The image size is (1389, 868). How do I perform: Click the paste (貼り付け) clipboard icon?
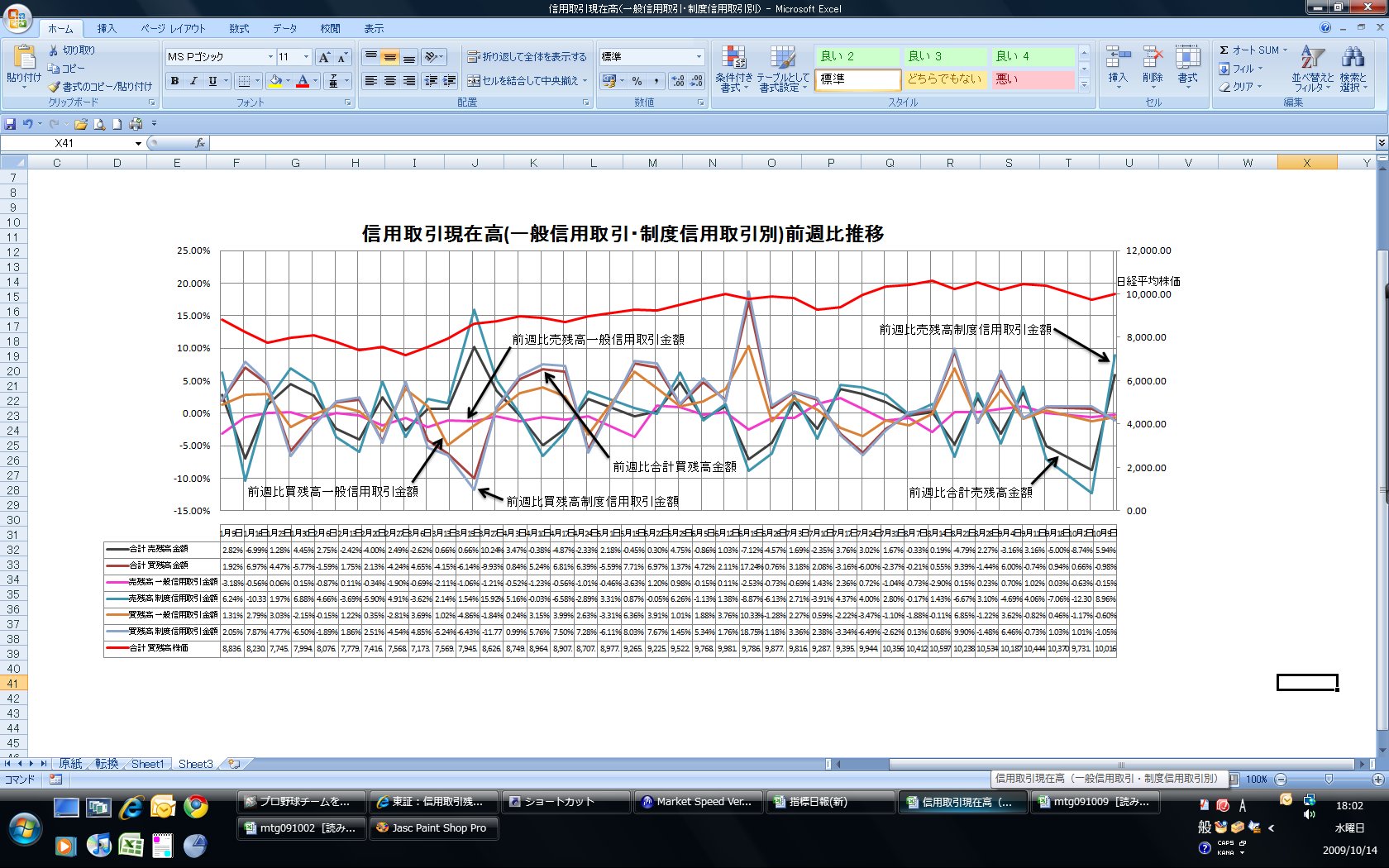pyautogui.click(x=24, y=58)
